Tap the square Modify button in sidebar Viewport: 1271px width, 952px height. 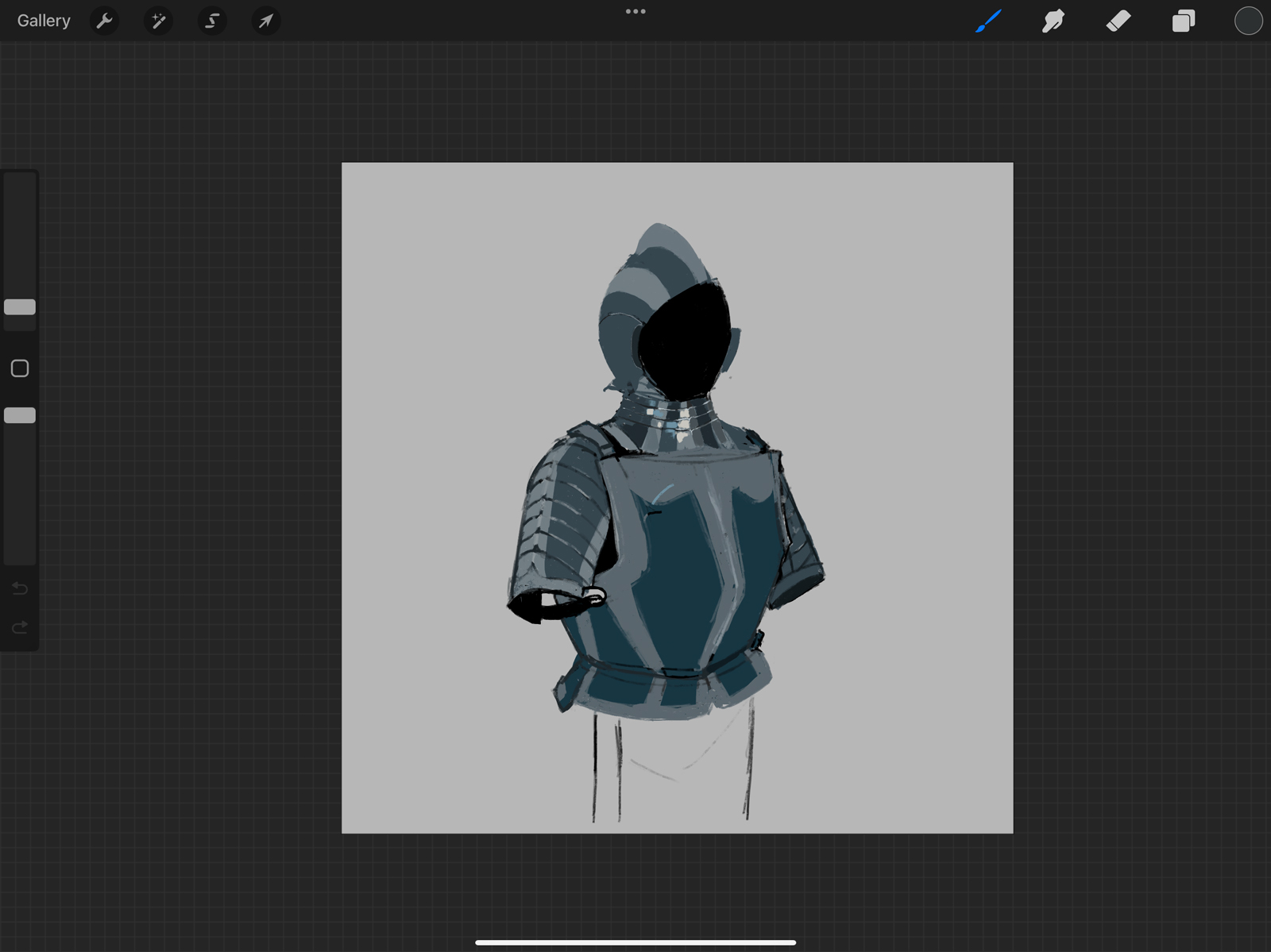point(20,368)
